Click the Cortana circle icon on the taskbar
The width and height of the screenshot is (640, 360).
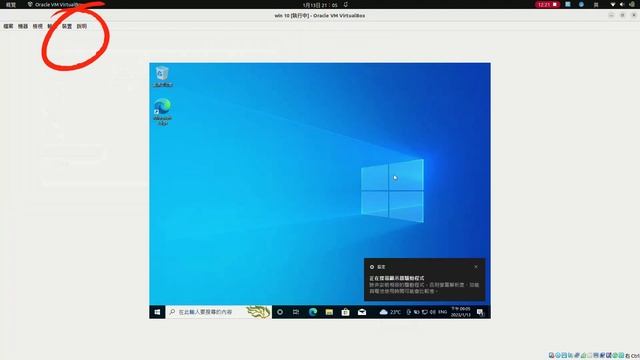click(x=280, y=312)
